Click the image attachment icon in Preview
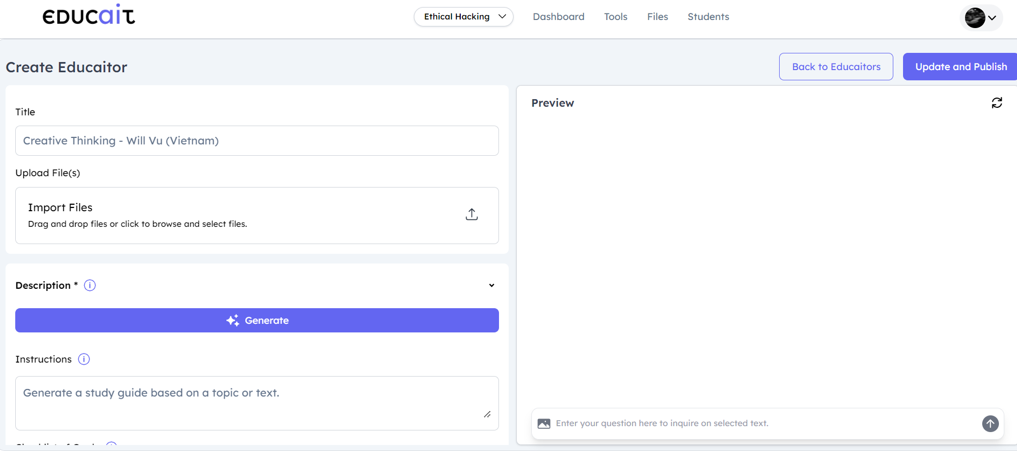The image size is (1017, 451). pos(544,424)
